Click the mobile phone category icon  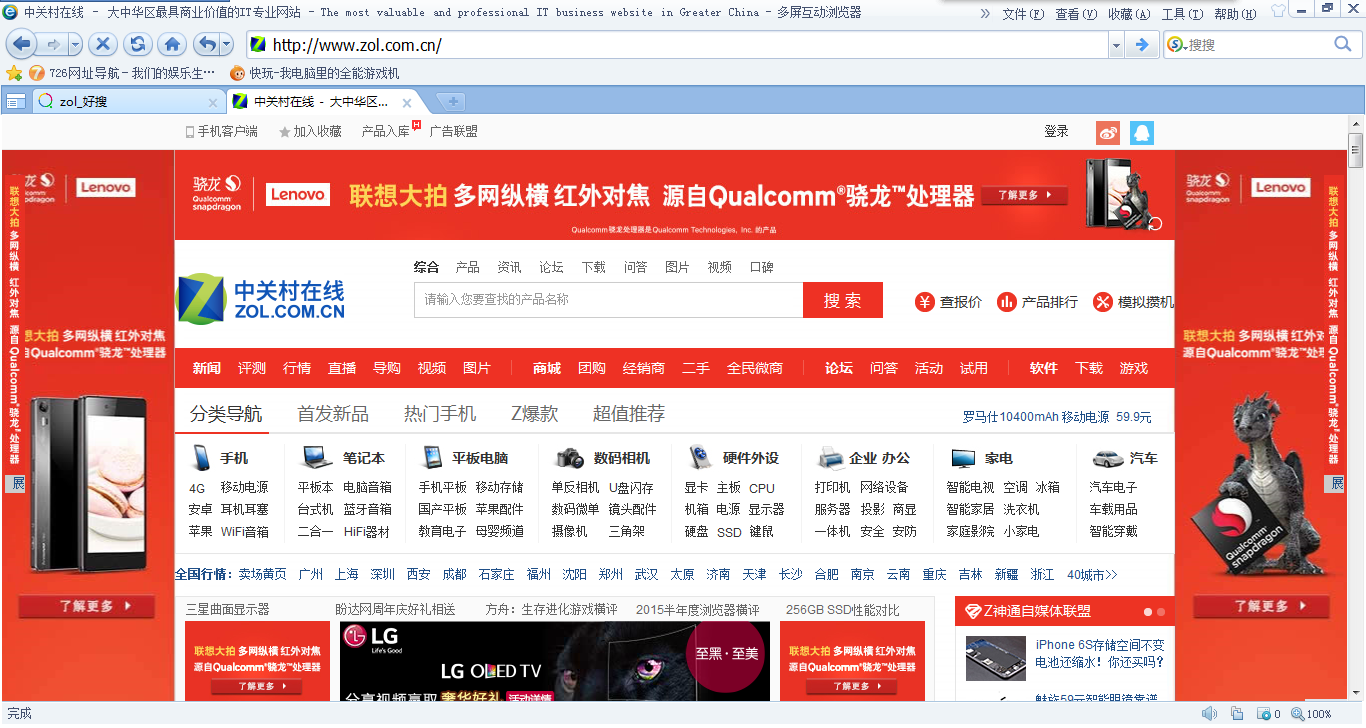(201, 458)
